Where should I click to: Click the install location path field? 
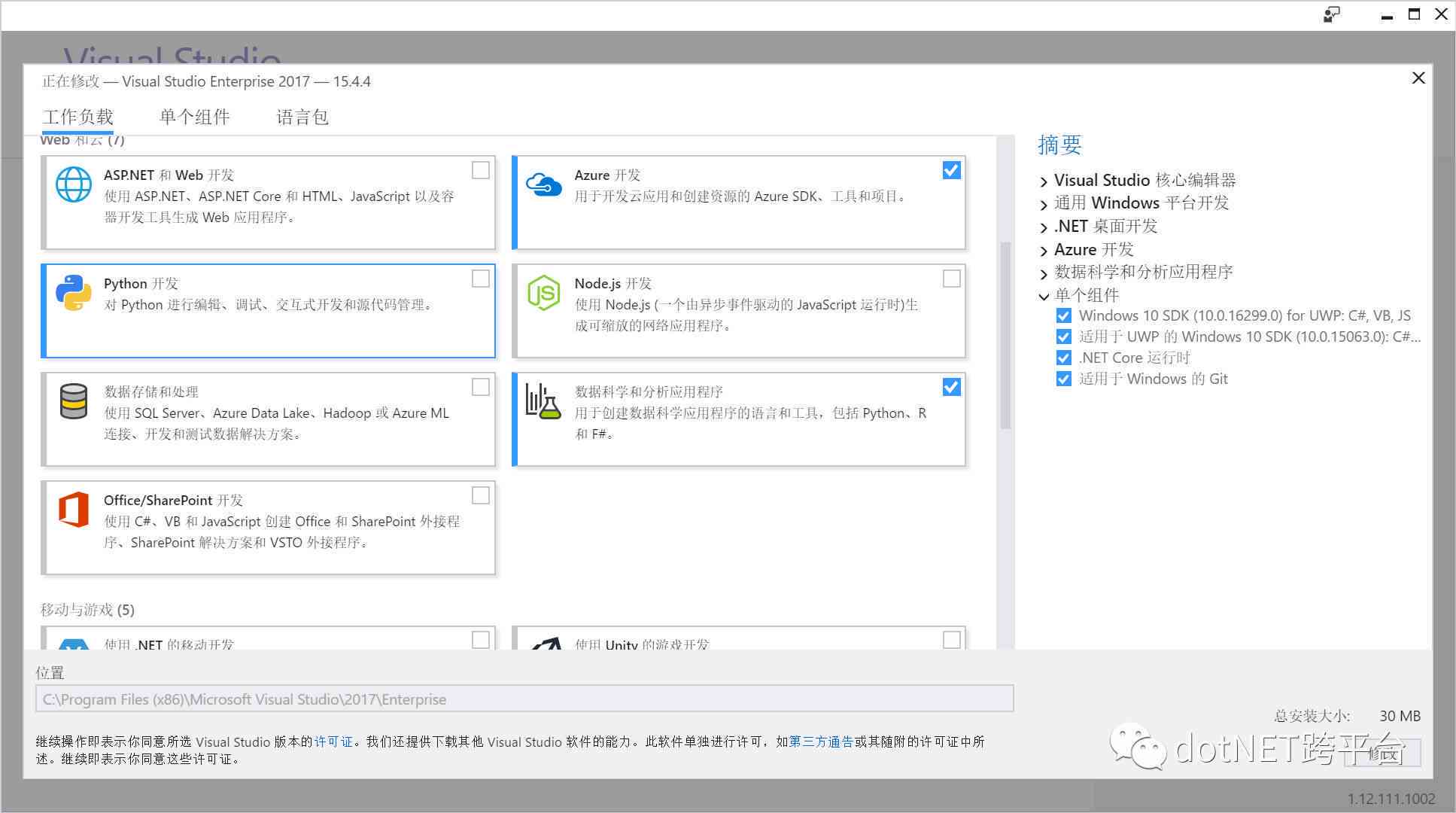[524, 699]
